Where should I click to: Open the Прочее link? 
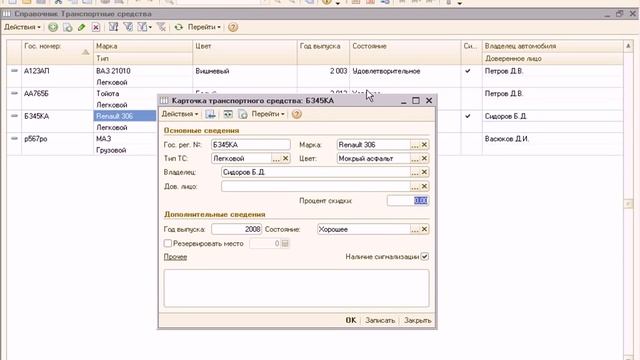pos(176,257)
